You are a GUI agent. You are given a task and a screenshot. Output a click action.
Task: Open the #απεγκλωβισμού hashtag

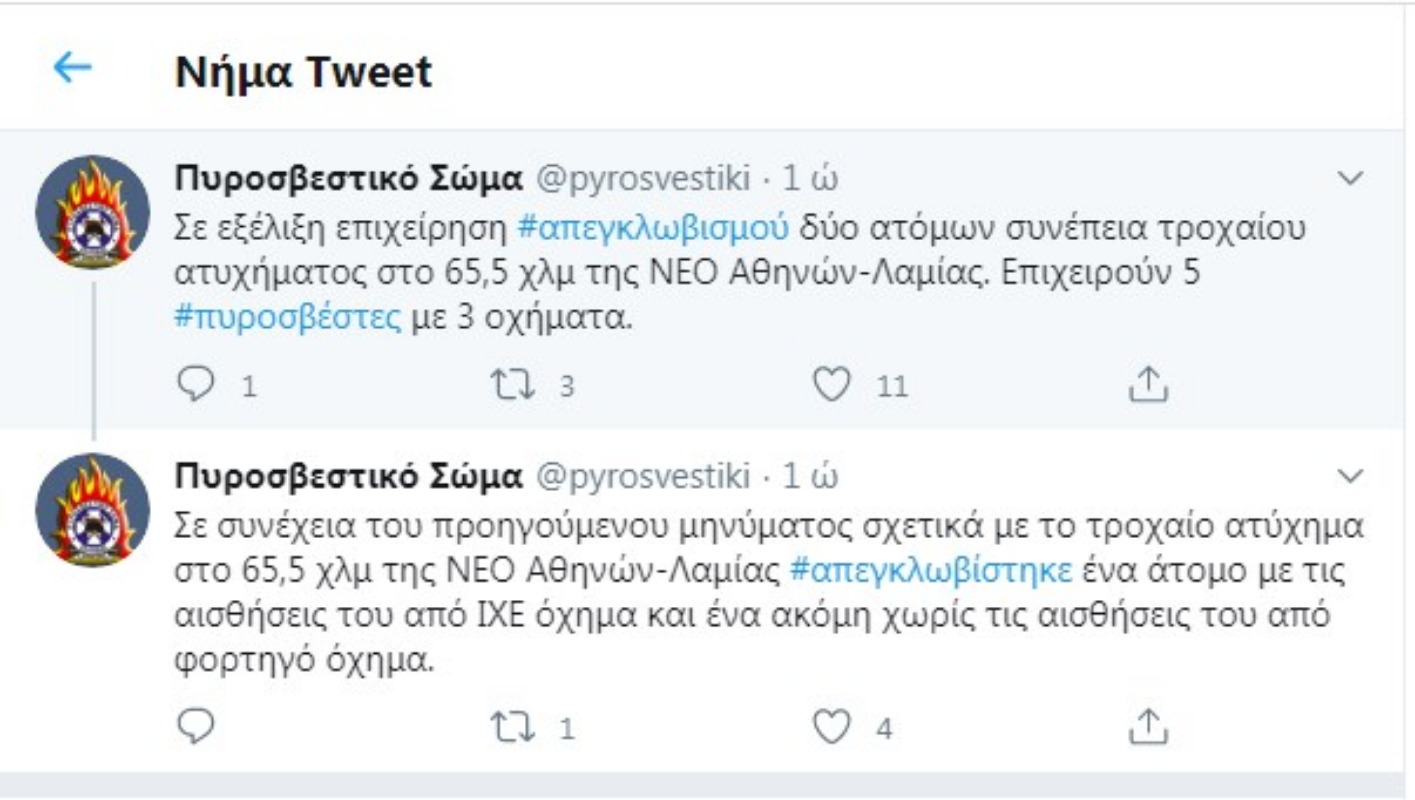pos(654,229)
